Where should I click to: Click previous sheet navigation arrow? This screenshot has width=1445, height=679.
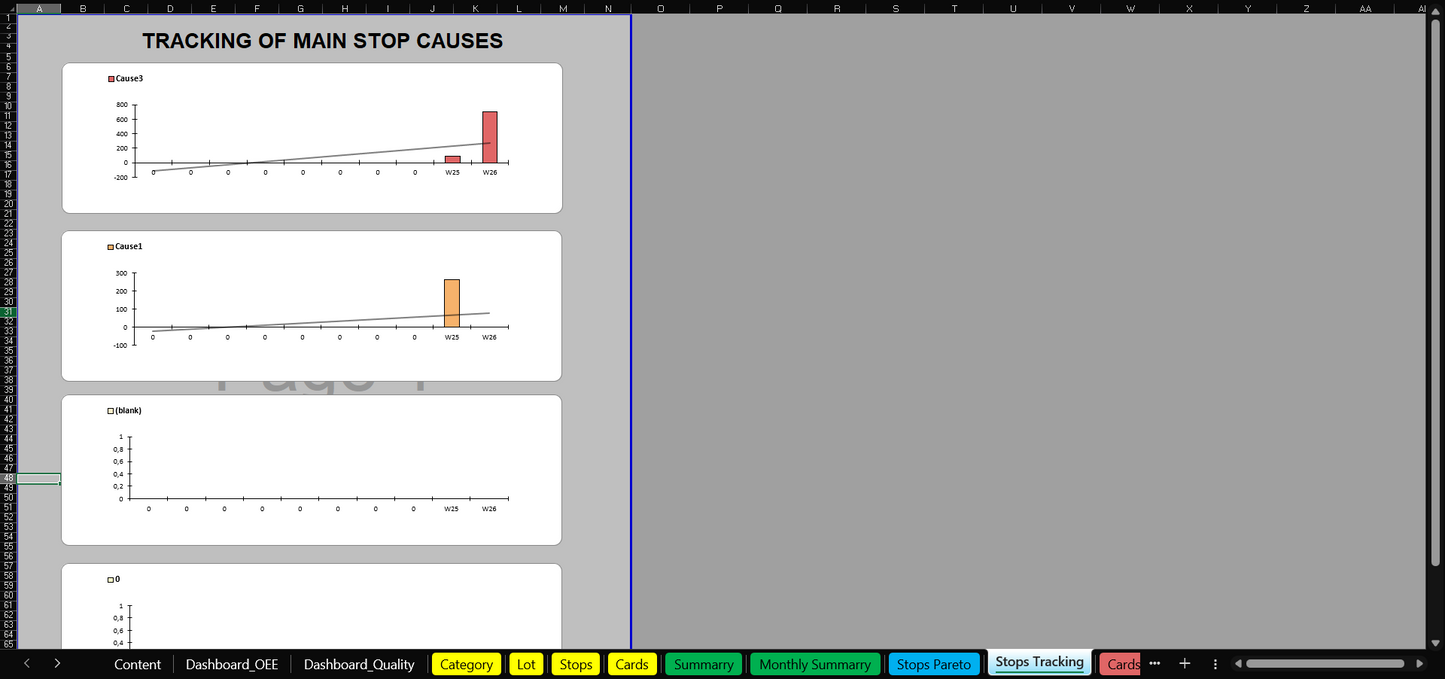pyautogui.click(x=27, y=664)
